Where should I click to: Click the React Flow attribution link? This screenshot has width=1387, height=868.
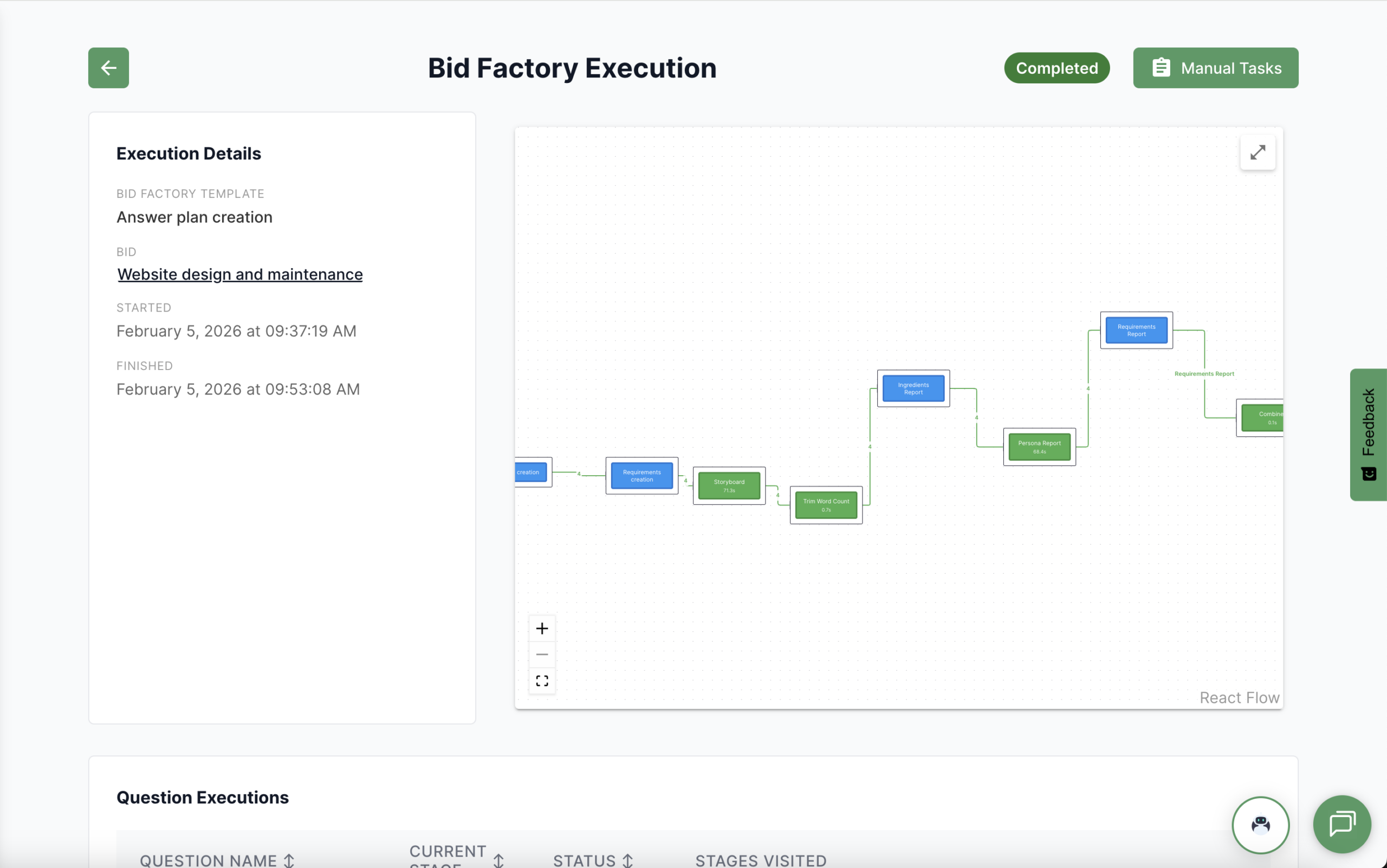(1239, 697)
